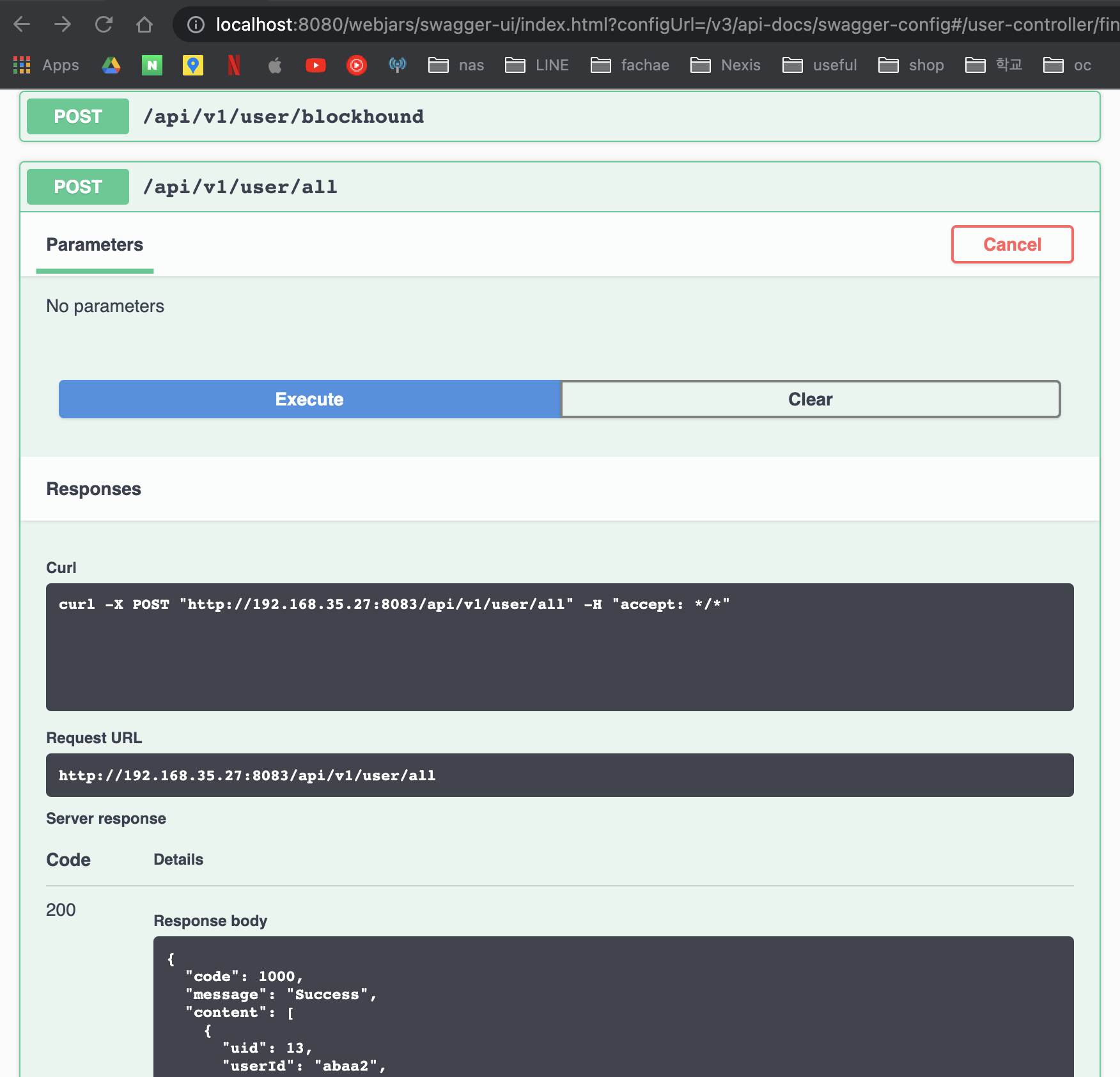Image resolution: width=1120 pixels, height=1077 pixels.
Task: Click the Clear button
Action: [x=810, y=398]
